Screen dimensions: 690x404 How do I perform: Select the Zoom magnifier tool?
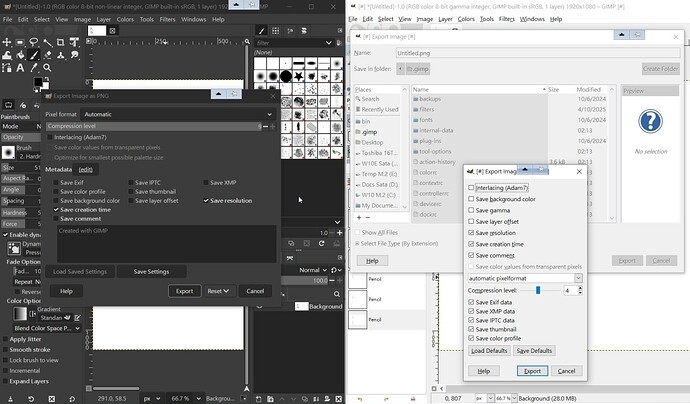47,68
